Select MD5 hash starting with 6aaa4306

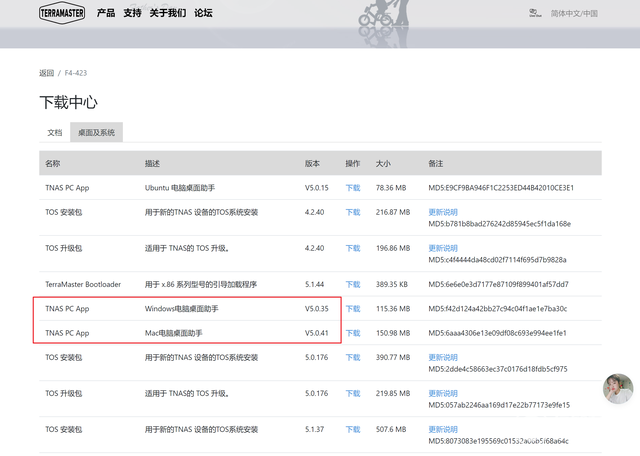pyautogui.click(x=497, y=333)
